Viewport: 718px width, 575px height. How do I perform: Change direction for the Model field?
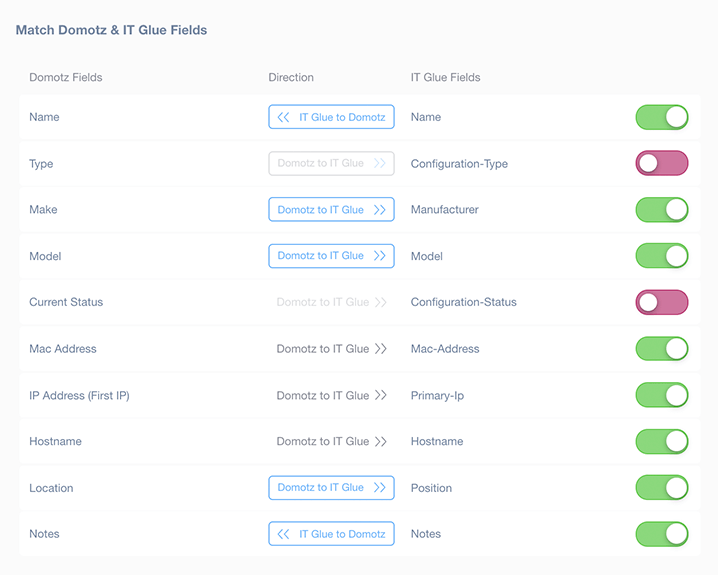[332, 256]
